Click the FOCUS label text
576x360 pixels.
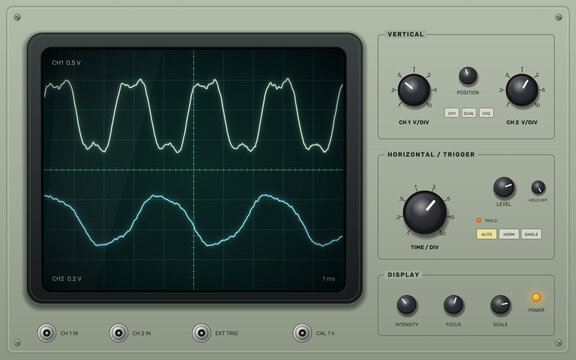click(453, 324)
